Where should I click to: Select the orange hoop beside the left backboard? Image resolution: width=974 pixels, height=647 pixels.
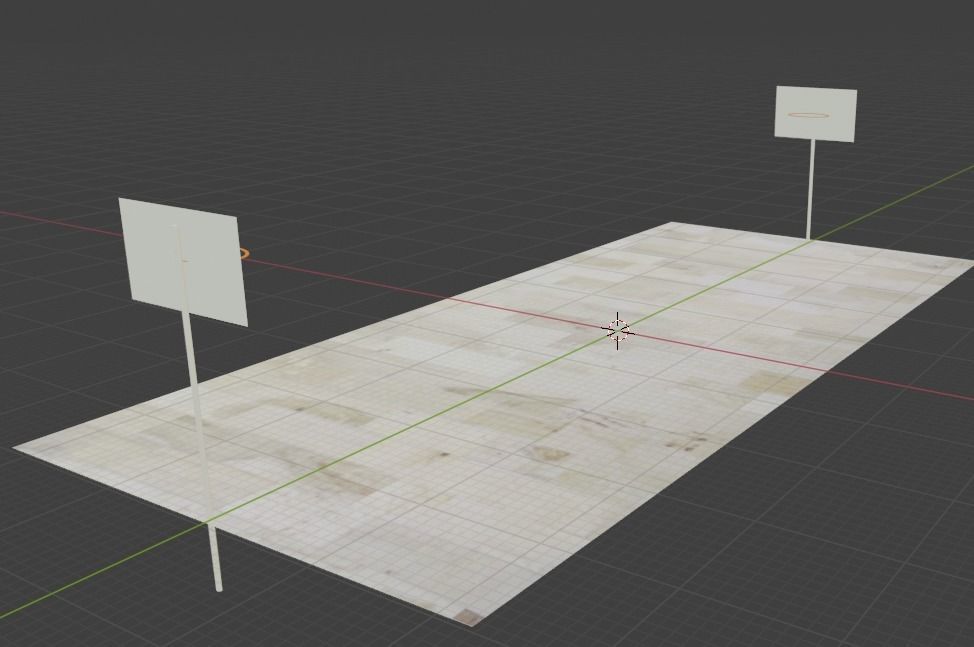[x=244, y=253]
